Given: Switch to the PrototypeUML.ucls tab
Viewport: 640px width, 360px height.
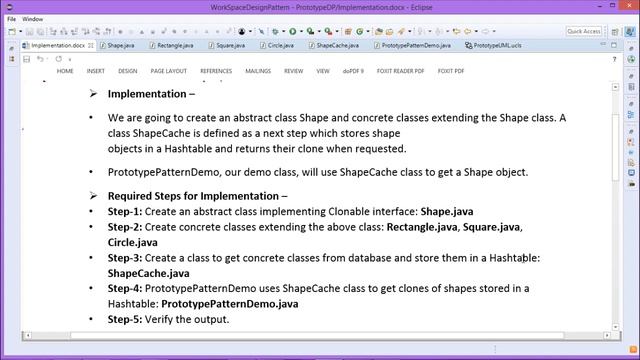Looking at the screenshot, I should 493,45.
